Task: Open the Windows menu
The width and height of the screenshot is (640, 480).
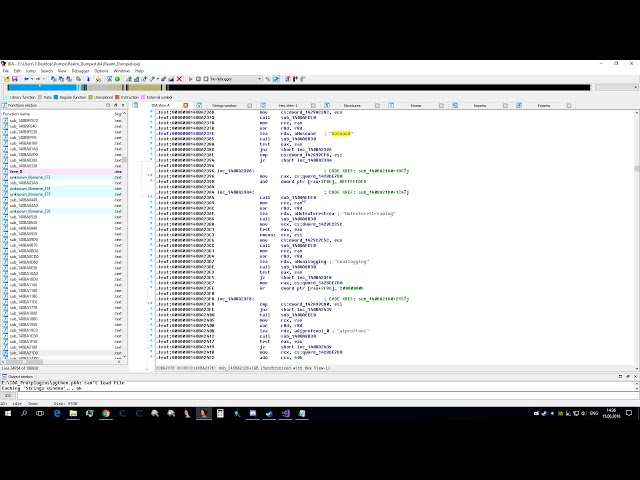Action: click(x=122, y=71)
